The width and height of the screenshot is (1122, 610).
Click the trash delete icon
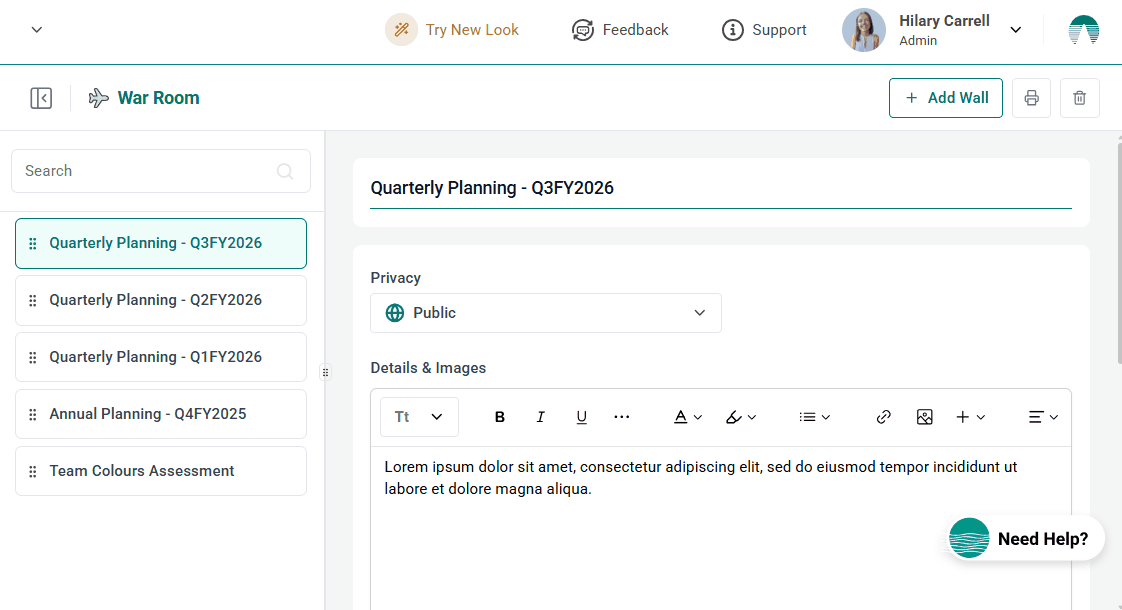coord(1079,98)
